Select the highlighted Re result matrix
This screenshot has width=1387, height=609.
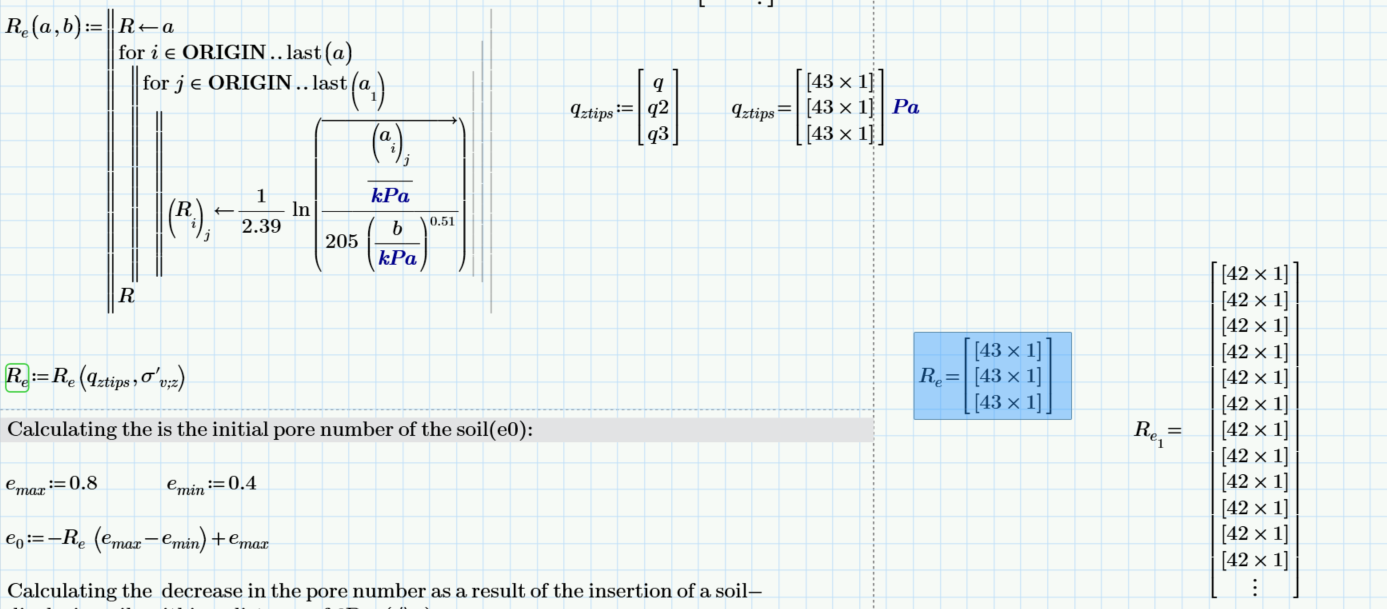pos(990,376)
